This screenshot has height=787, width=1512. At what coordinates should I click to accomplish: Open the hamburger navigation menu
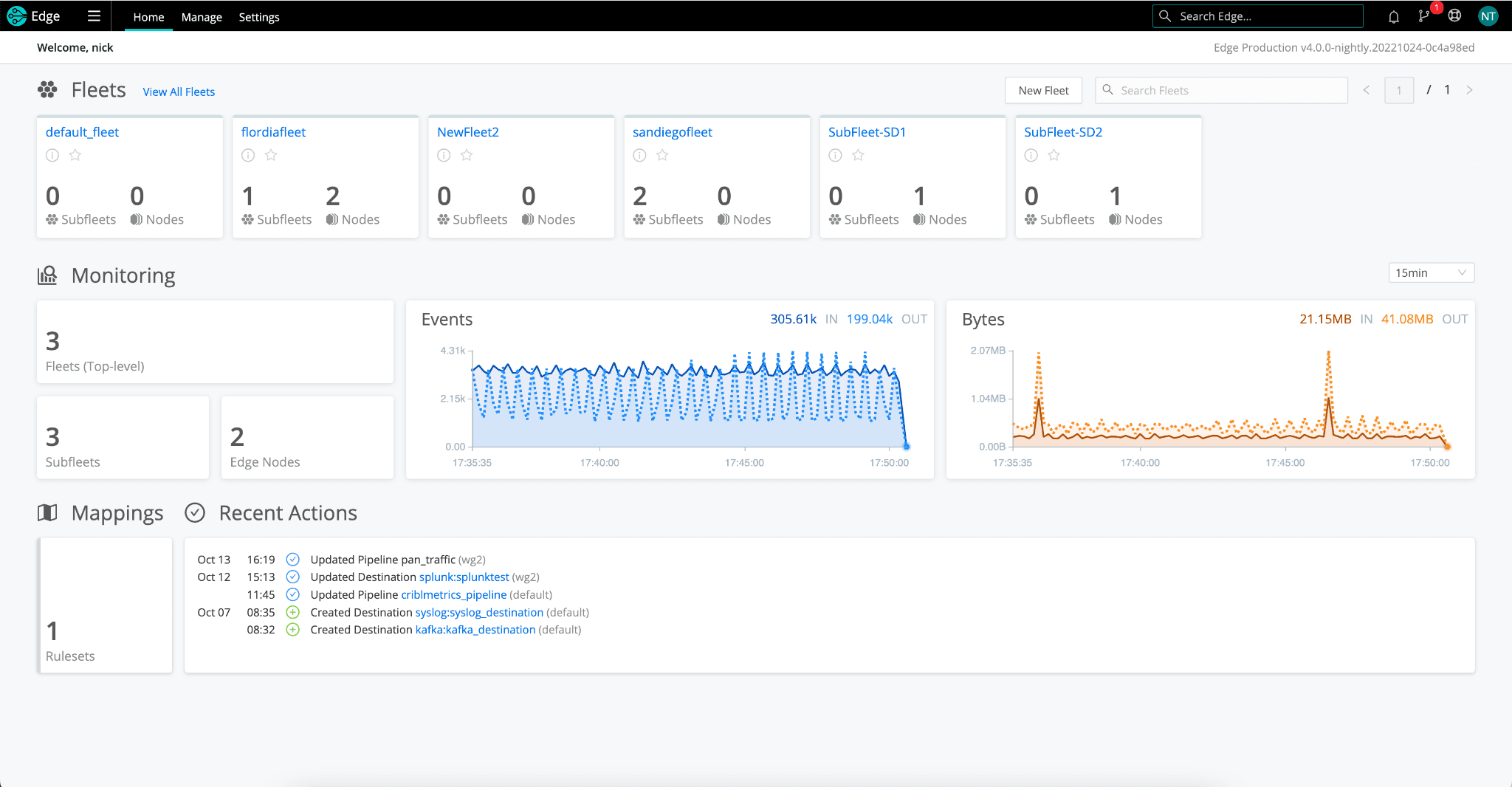(x=94, y=16)
